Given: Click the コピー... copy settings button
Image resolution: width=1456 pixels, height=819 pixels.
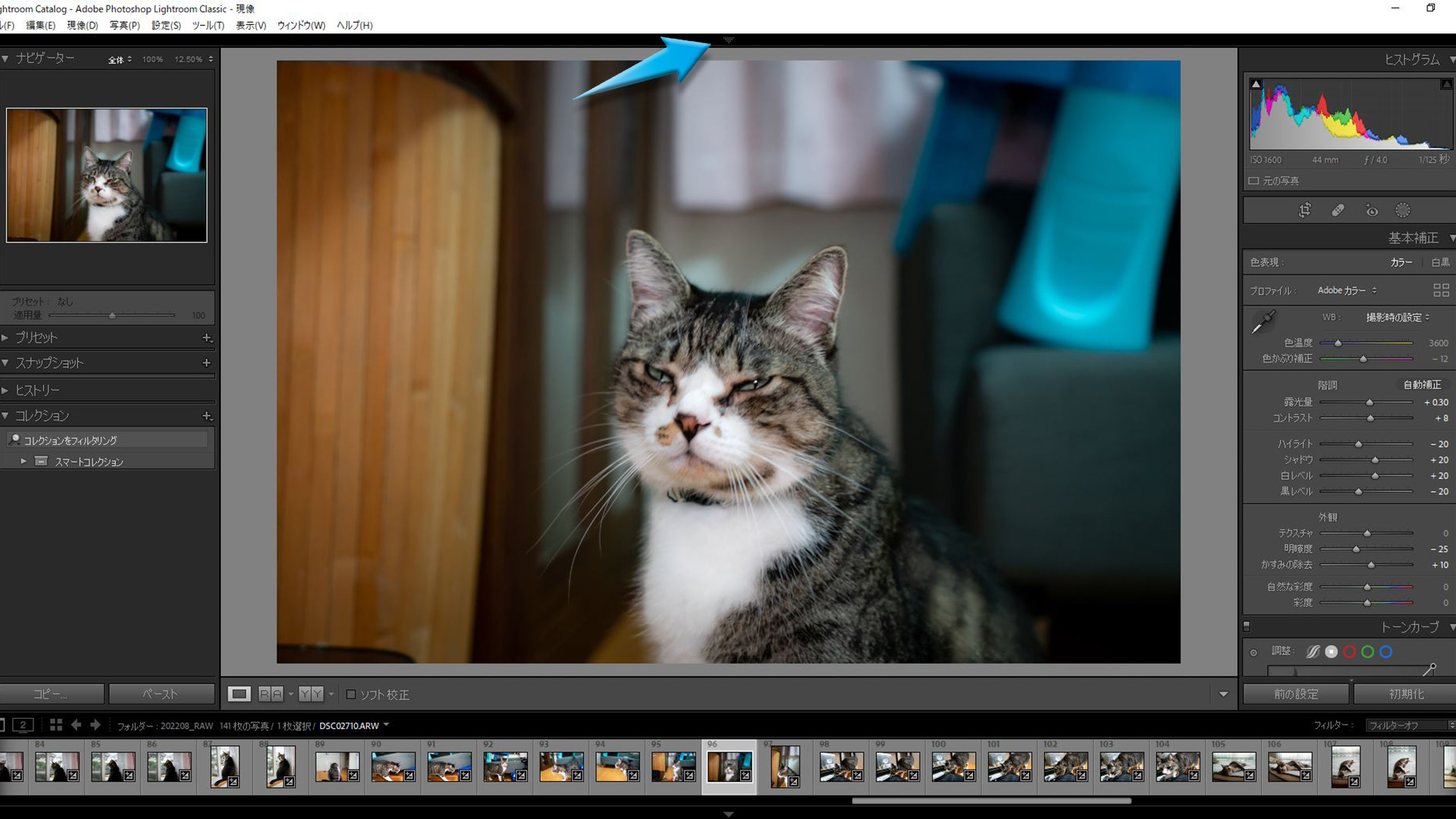Looking at the screenshot, I should pyautogui.click(x=52, y=694).
